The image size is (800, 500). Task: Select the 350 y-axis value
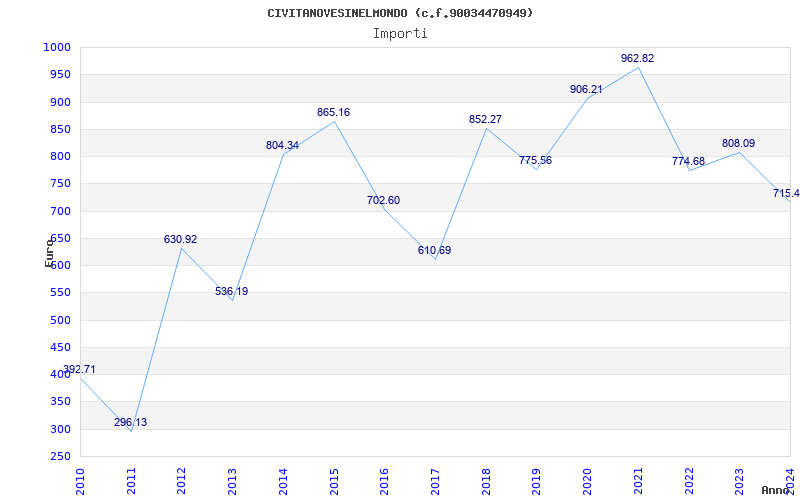click(60, 402)
